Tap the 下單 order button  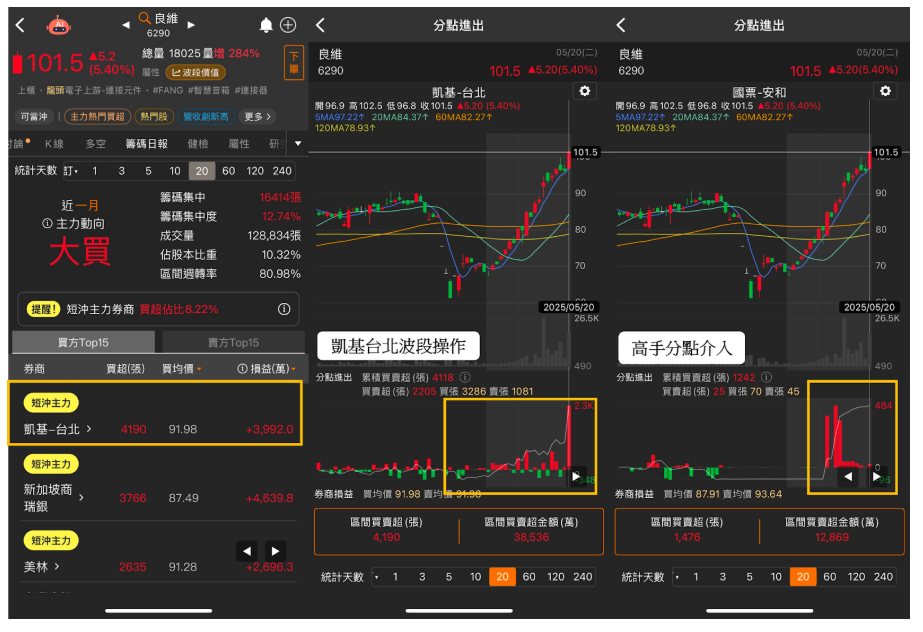pos(294,62)
